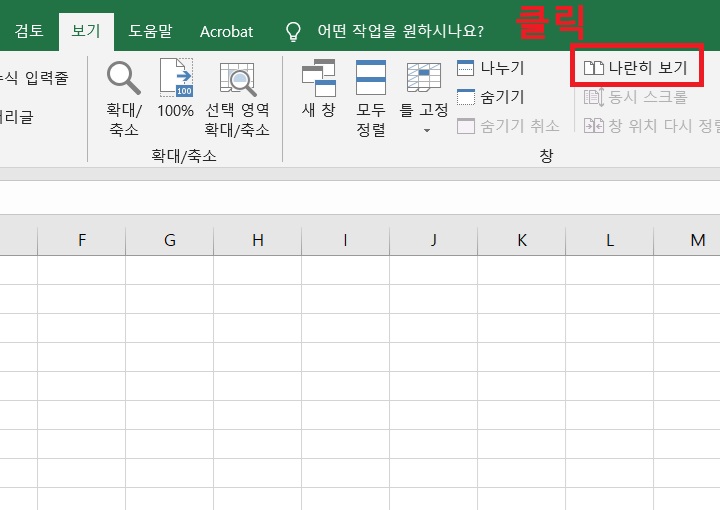Type in 어떤 작업을 원하시나요 search box

pyautogui.click(x=400, y=31)
